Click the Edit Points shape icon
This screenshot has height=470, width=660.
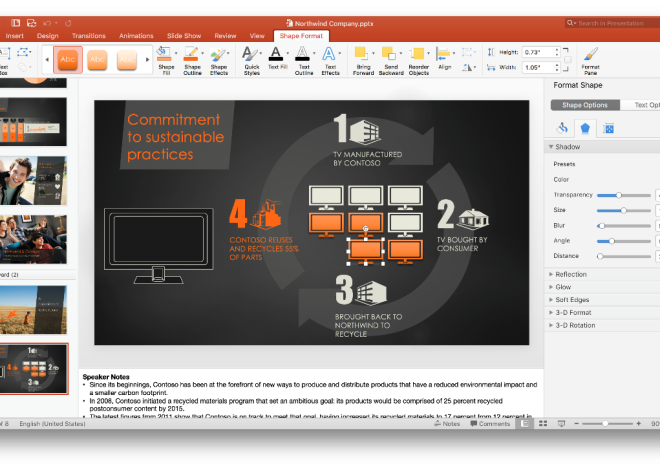tap(23, 53)
